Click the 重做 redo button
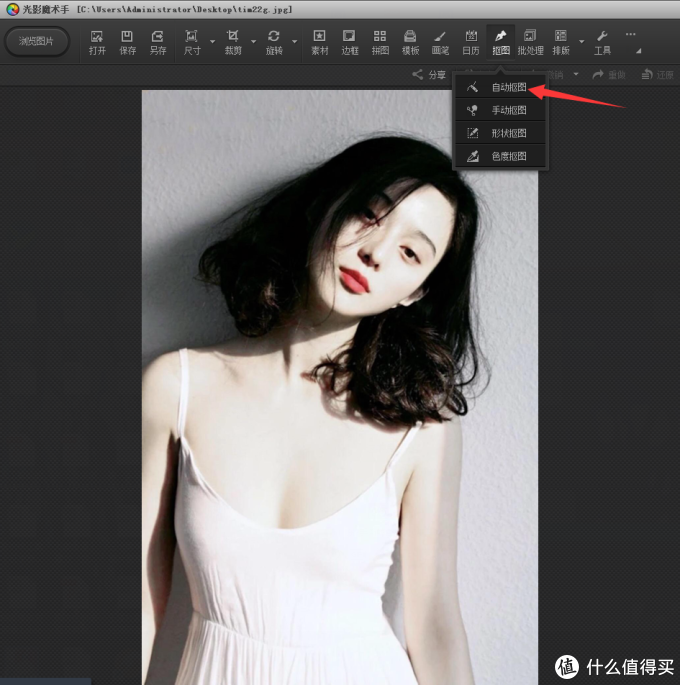This screenshot has height=685, width=680. click(609, 75)
